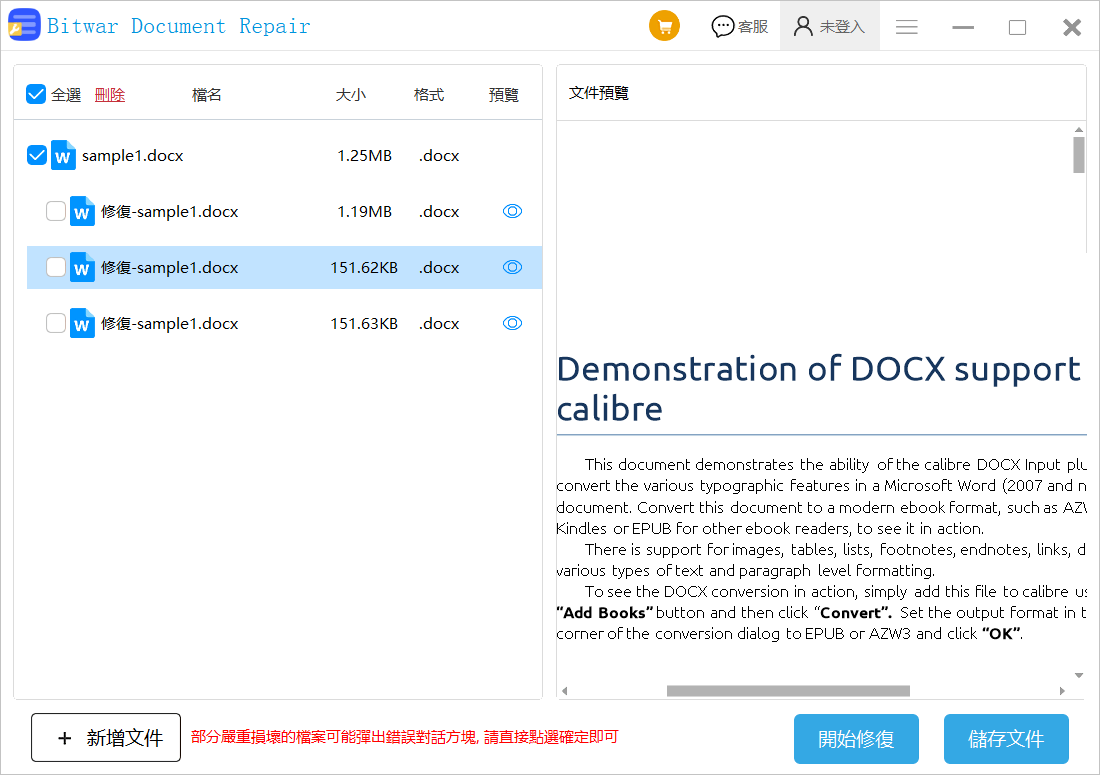1100x775 pixels.
Task: Click the preview vertical scrollbar thumb
Action: click(x=1078, y=155)
